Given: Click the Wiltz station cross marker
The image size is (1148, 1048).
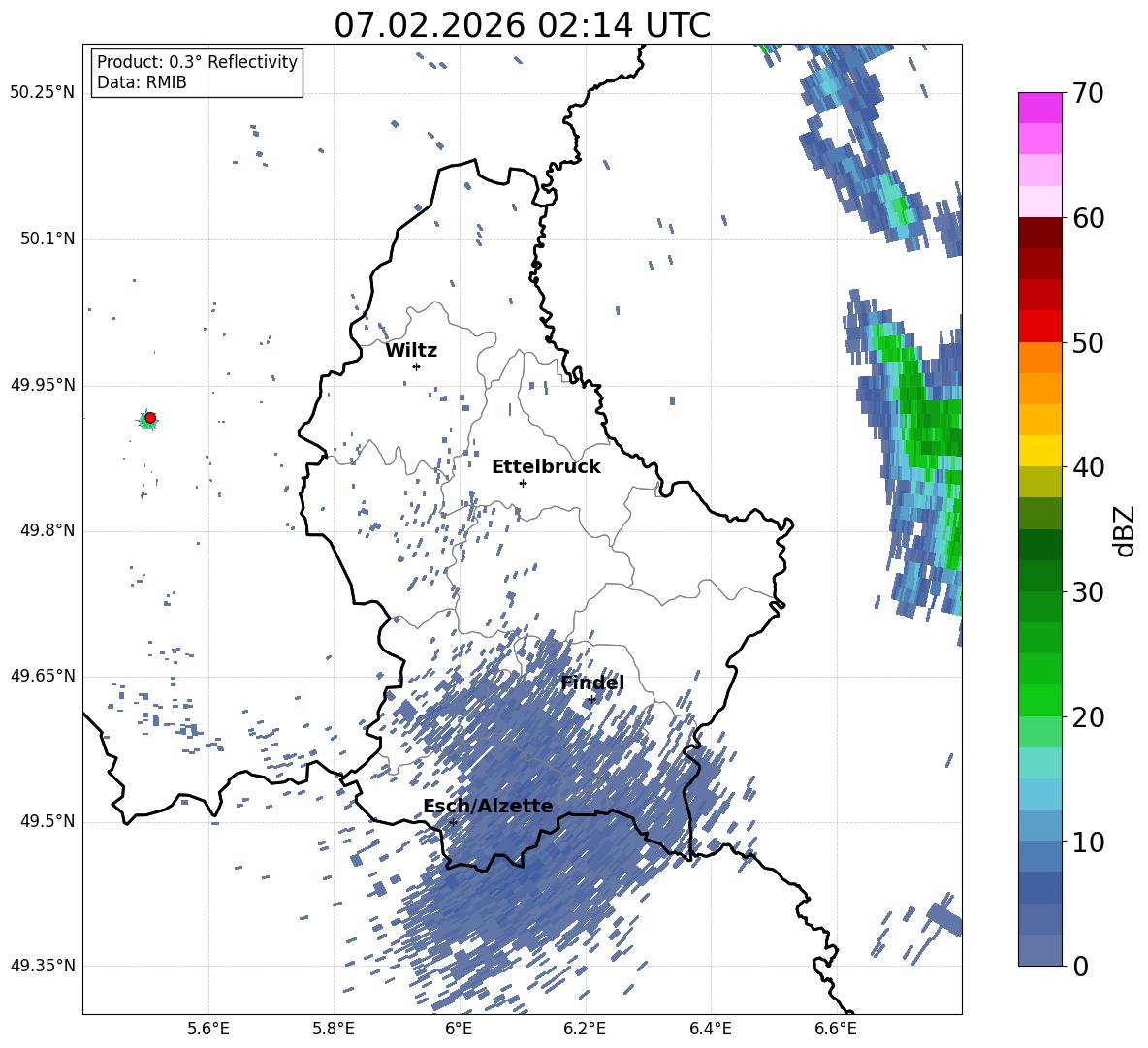Looking at the screenshot, I should pos(417,366).
